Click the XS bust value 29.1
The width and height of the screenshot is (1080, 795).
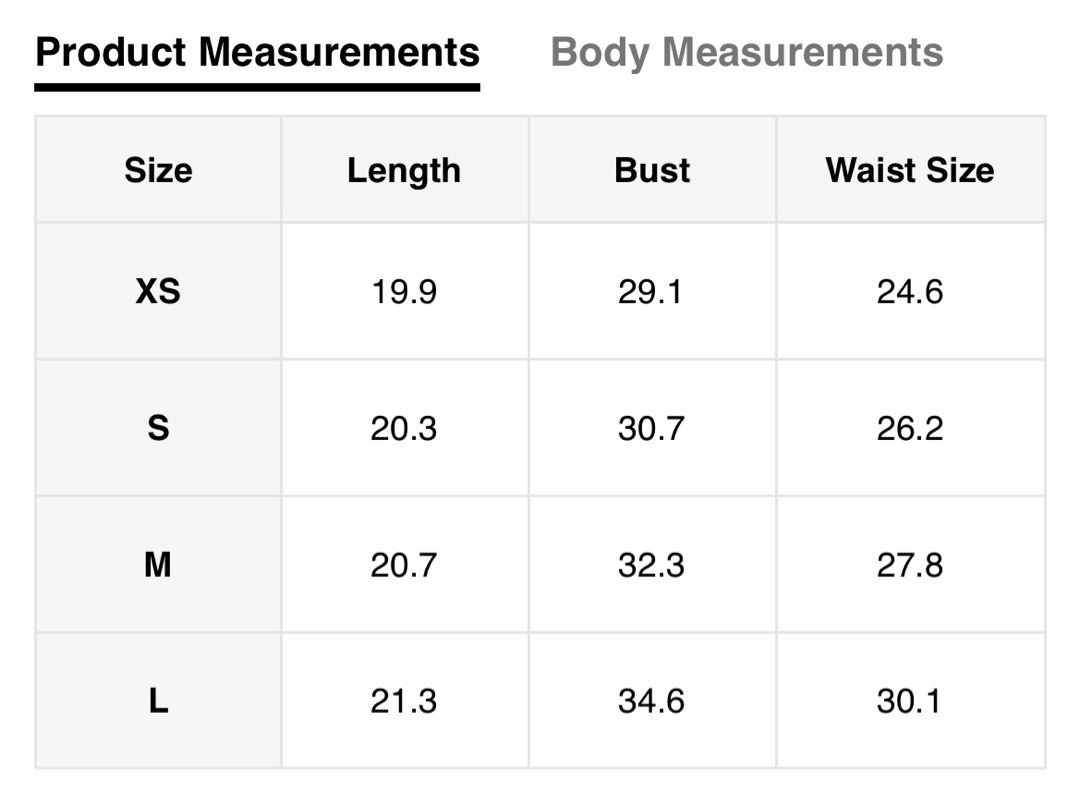point(650,291)
